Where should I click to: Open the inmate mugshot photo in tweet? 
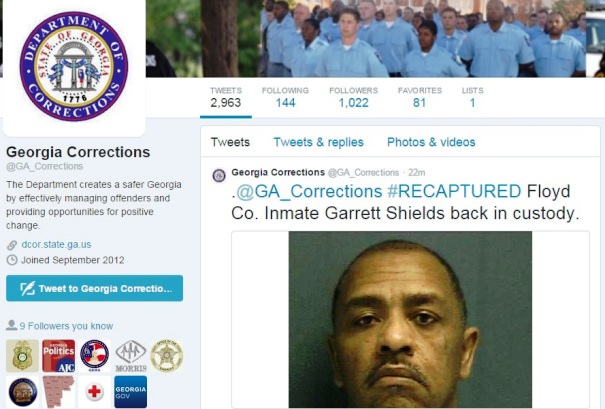(410, 319)
